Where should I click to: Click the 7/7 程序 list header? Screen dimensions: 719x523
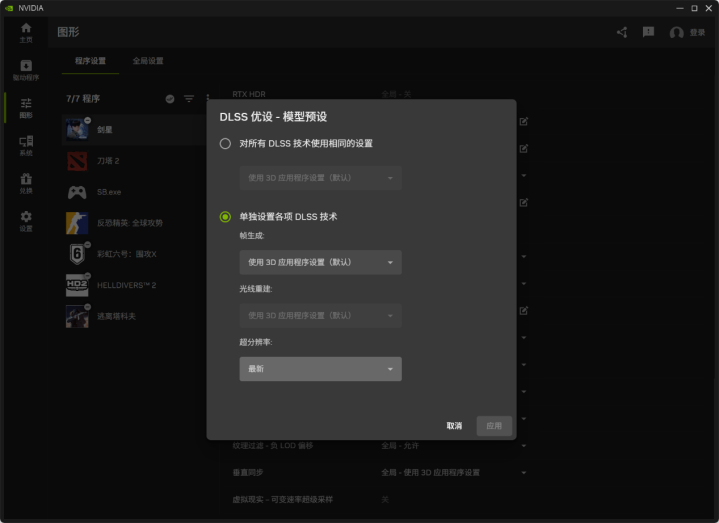tap(83, 99)
